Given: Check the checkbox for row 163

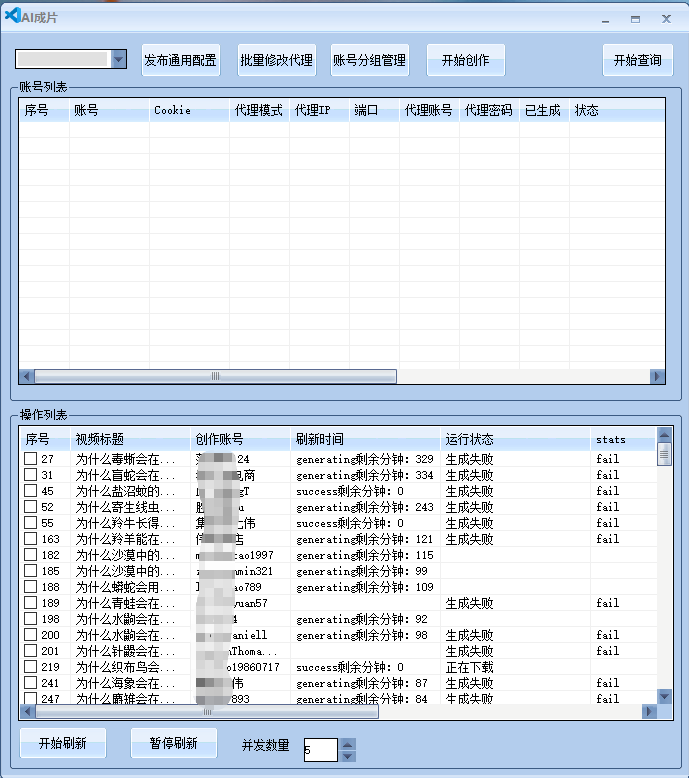Looking at the screenshot, I should [31, 539].
